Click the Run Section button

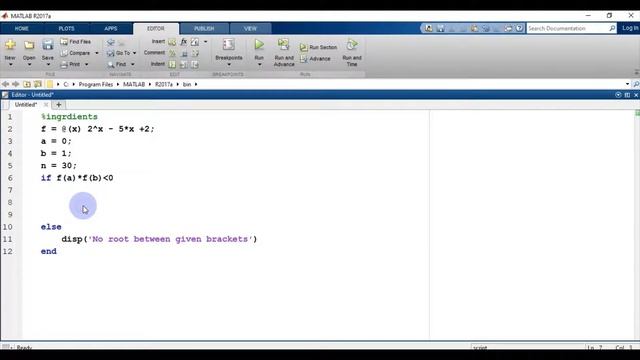[x=319, y=47]
